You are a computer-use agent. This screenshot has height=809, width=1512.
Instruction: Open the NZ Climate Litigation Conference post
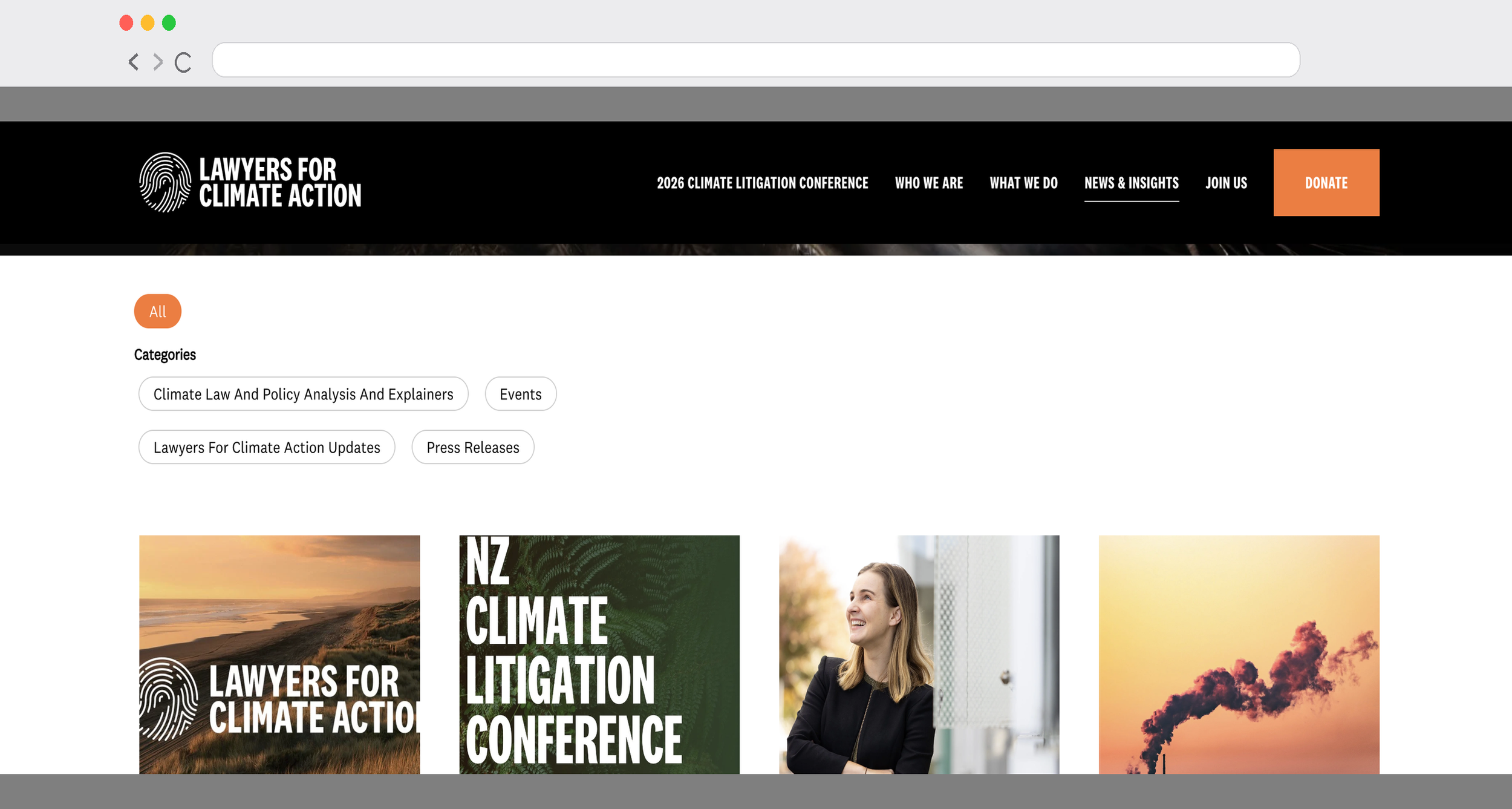click(x=599, y=654)
